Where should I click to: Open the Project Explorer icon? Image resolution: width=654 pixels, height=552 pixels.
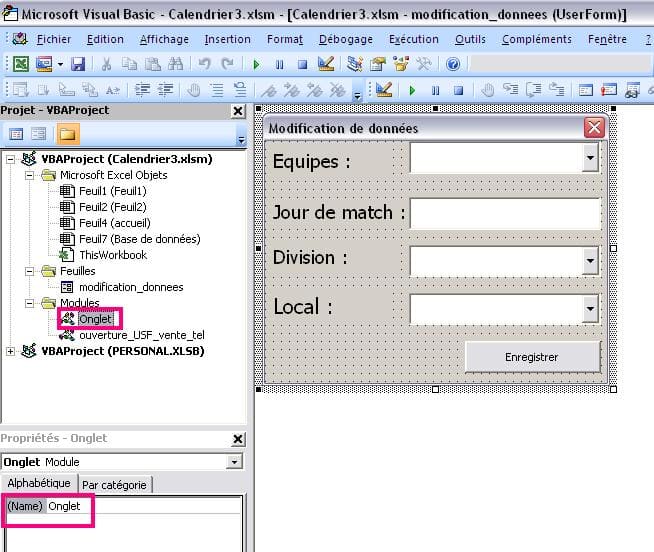click(x=355, y=64)
